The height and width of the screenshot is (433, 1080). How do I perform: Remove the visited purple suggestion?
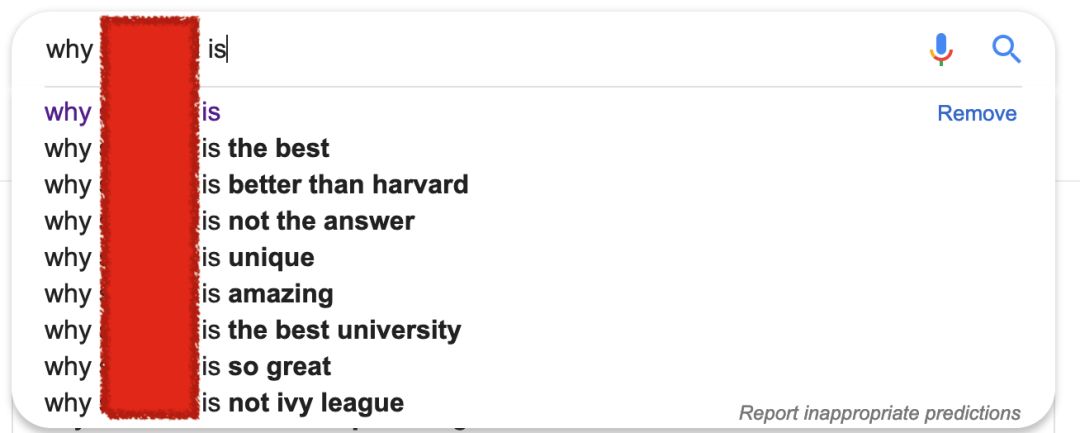coord(976,114)
